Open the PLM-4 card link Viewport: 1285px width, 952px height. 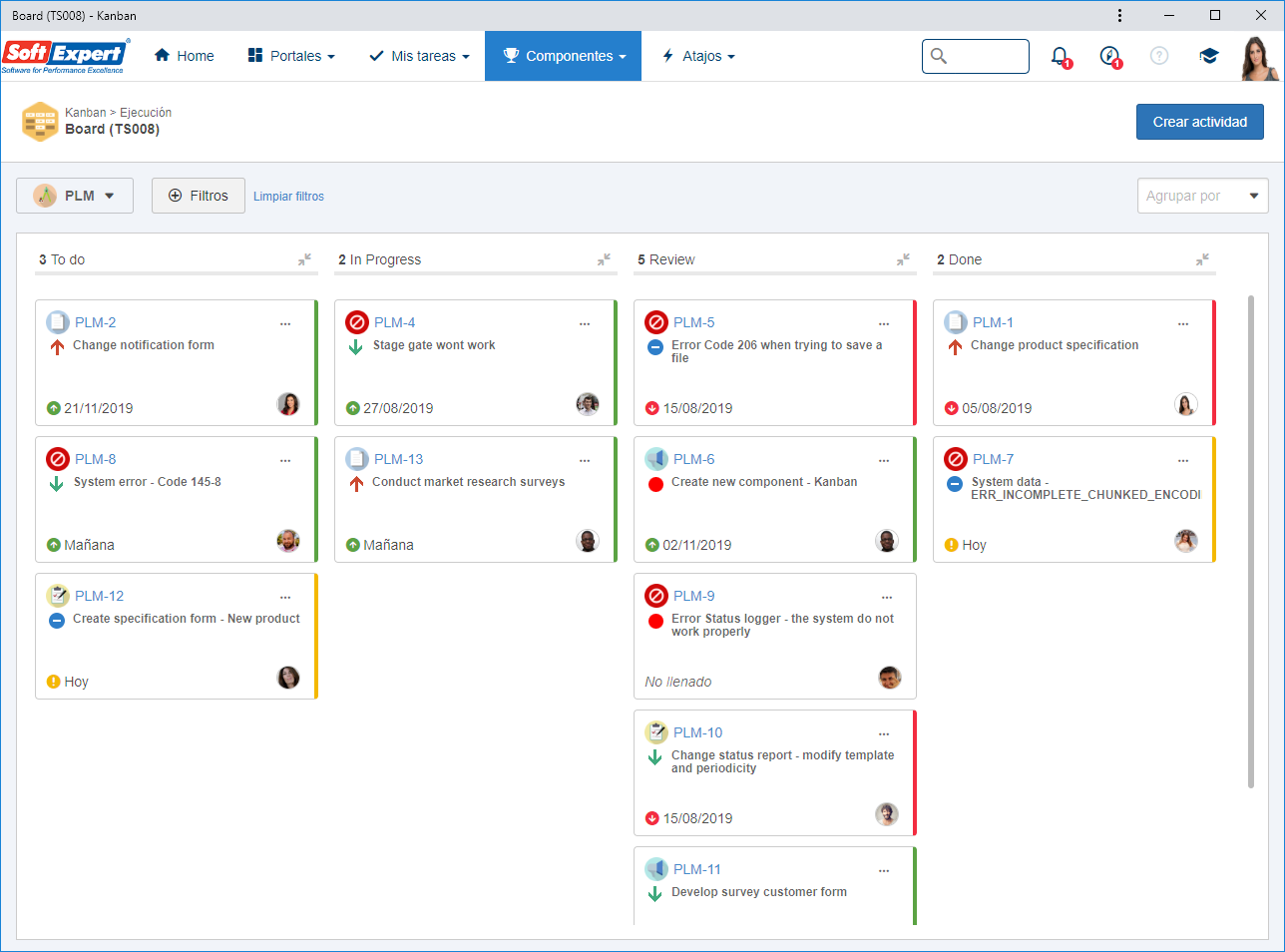395,322
